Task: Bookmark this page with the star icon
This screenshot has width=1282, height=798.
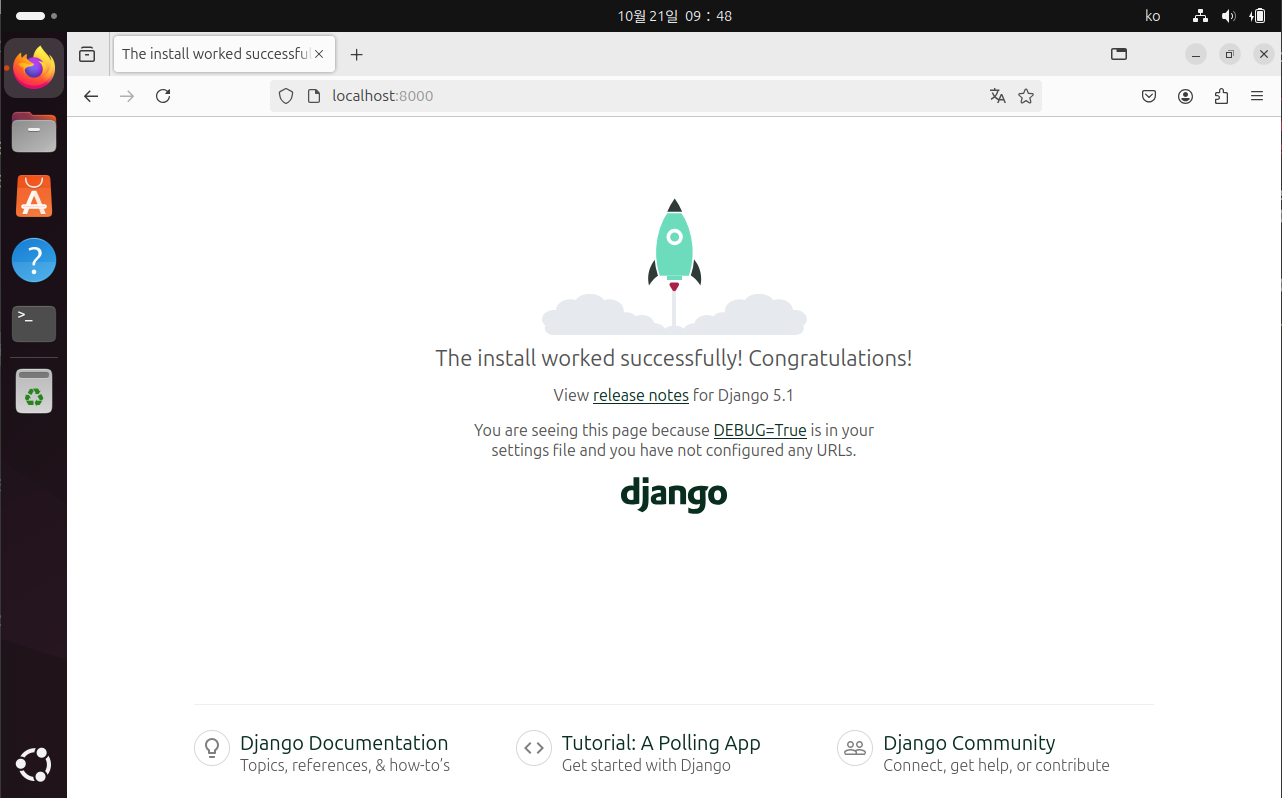Action: point(1026,96)
